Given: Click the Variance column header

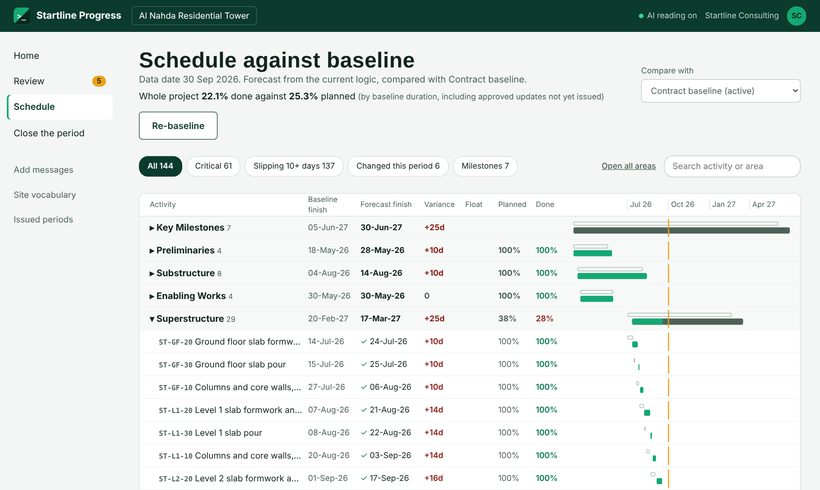Looking at the screenshot, I should [439, 204].
